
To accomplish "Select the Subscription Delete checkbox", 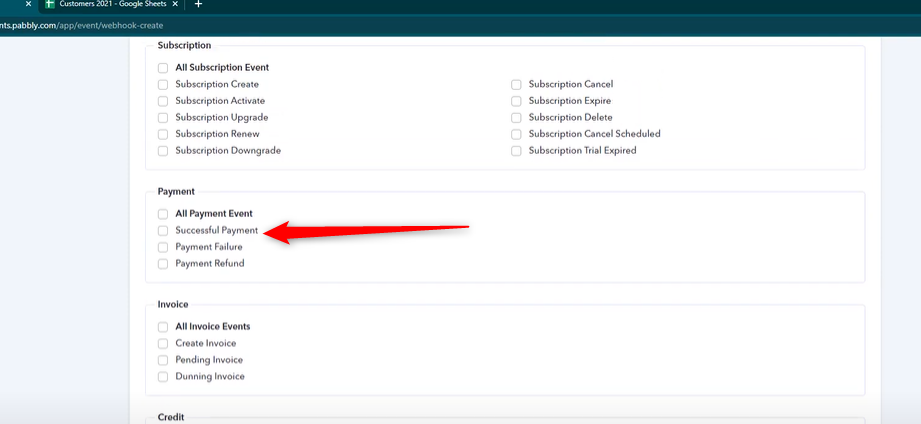I will click(x=516, y=117).
